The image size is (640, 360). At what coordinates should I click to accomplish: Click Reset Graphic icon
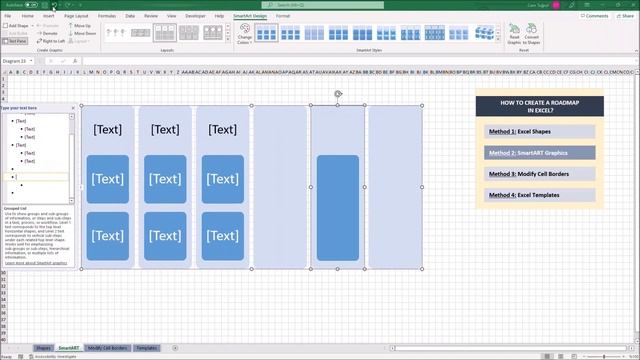click(x=514, y=34)
